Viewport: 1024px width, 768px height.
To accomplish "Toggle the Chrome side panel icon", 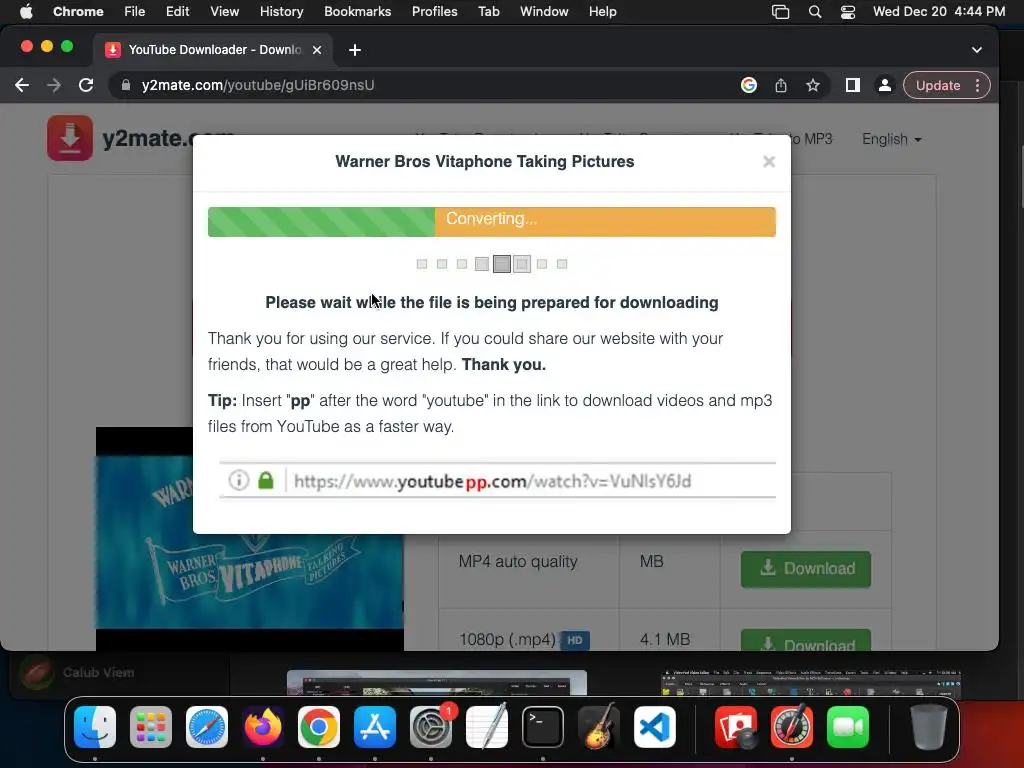I will 852,85.
